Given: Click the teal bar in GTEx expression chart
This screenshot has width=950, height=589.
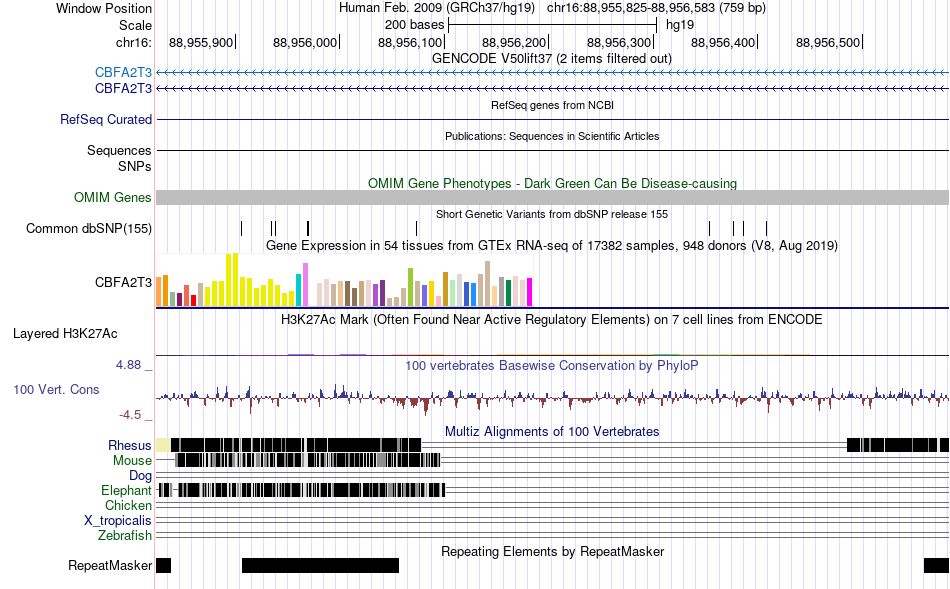Looking at the screenshot, I should point(299,290).
